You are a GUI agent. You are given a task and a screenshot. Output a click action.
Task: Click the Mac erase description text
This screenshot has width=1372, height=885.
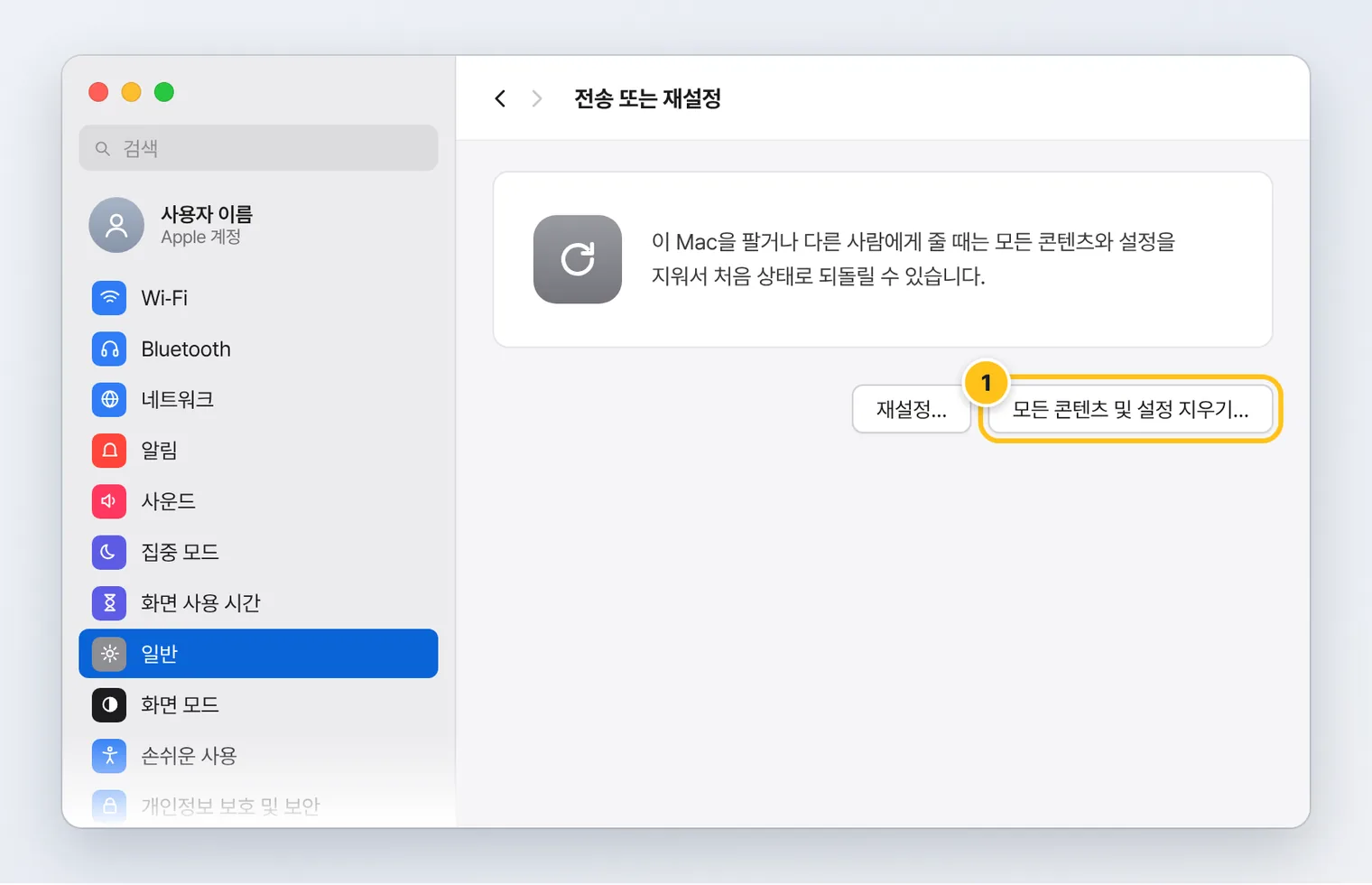913,259
